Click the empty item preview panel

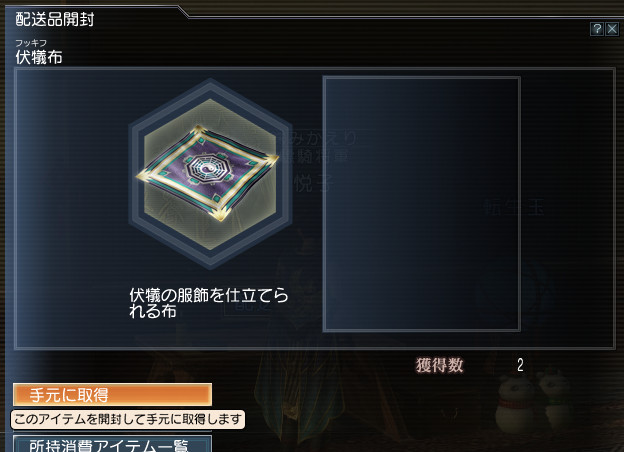(x=421, y=204)
